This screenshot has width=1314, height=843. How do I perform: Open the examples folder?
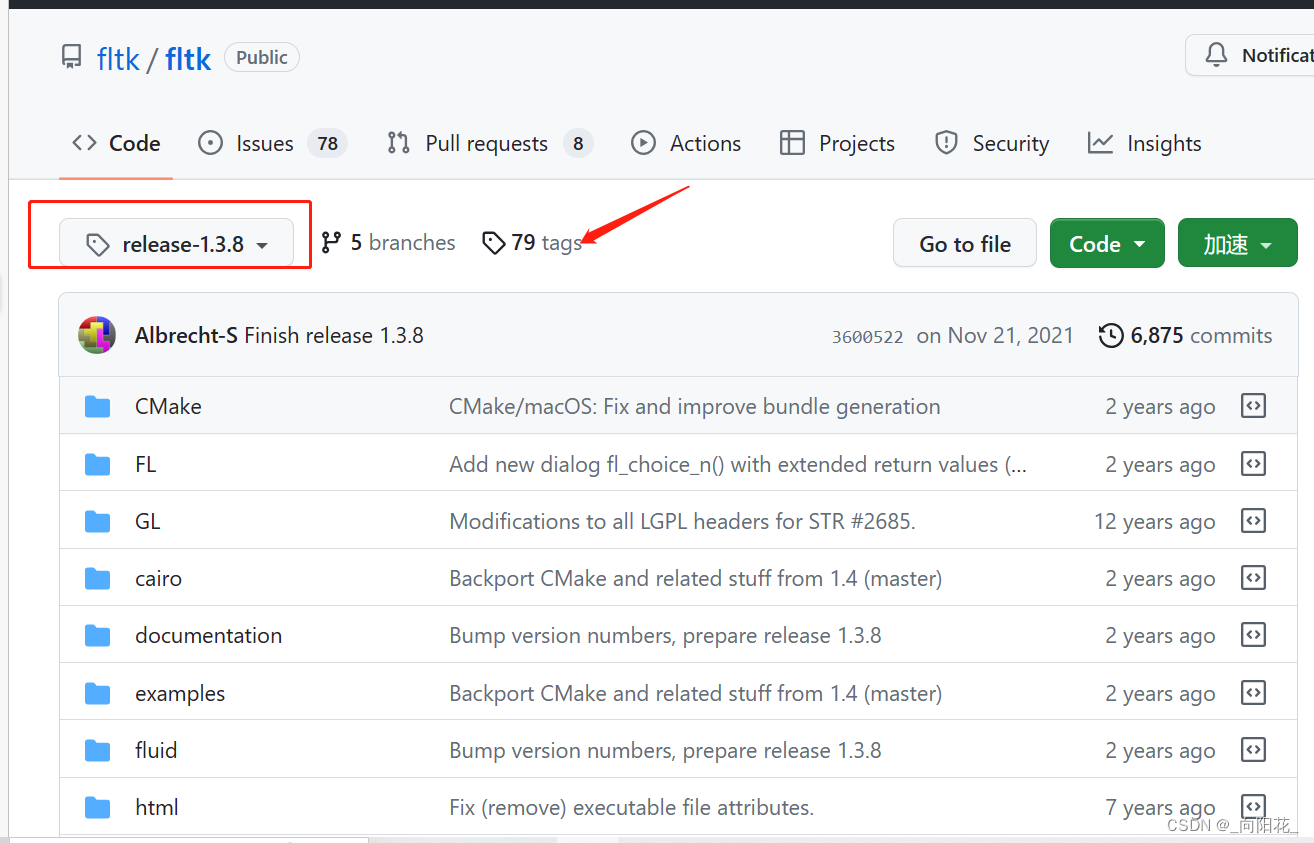[x=180, y=694]
